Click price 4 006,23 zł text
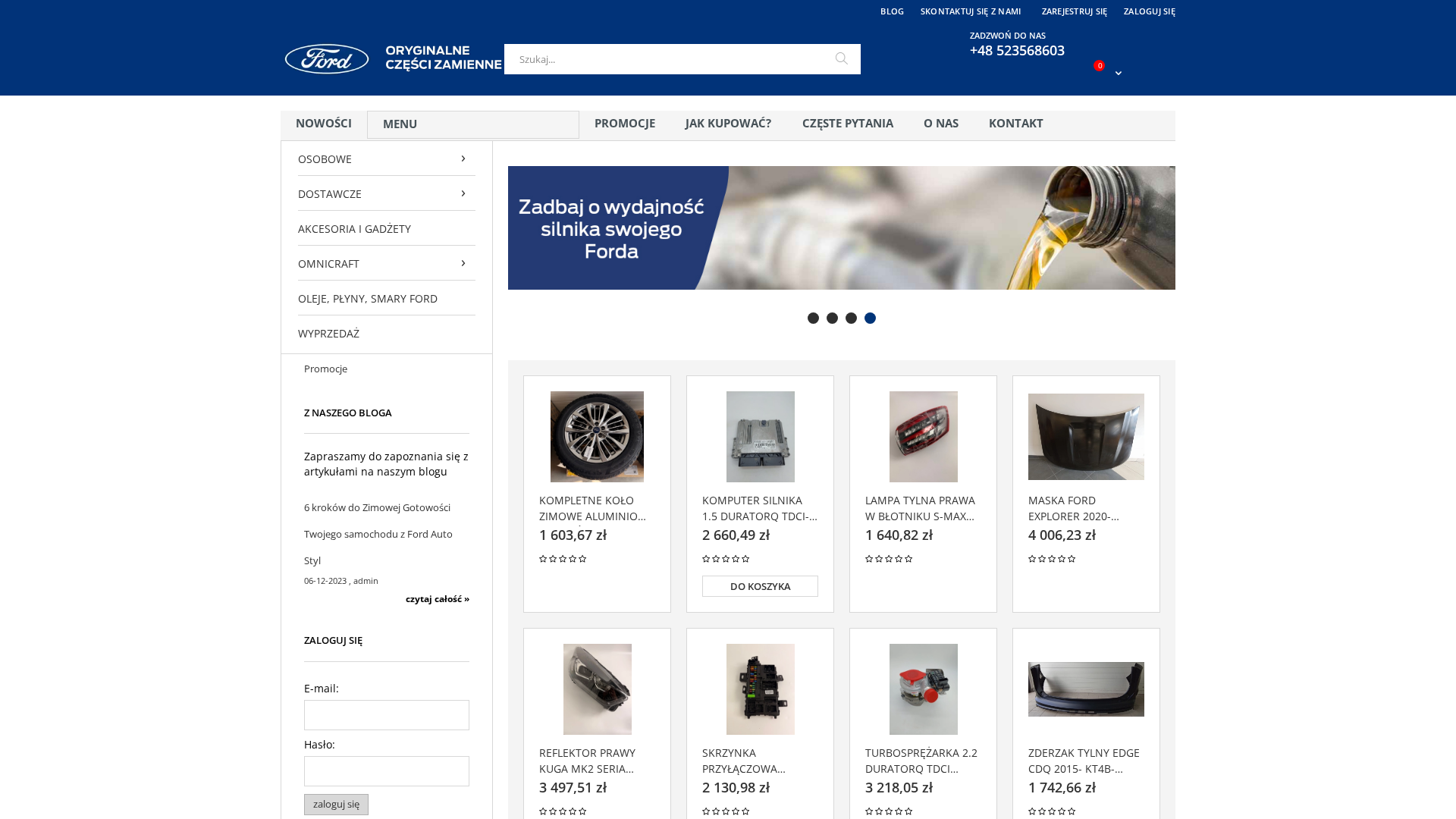 1062,535
